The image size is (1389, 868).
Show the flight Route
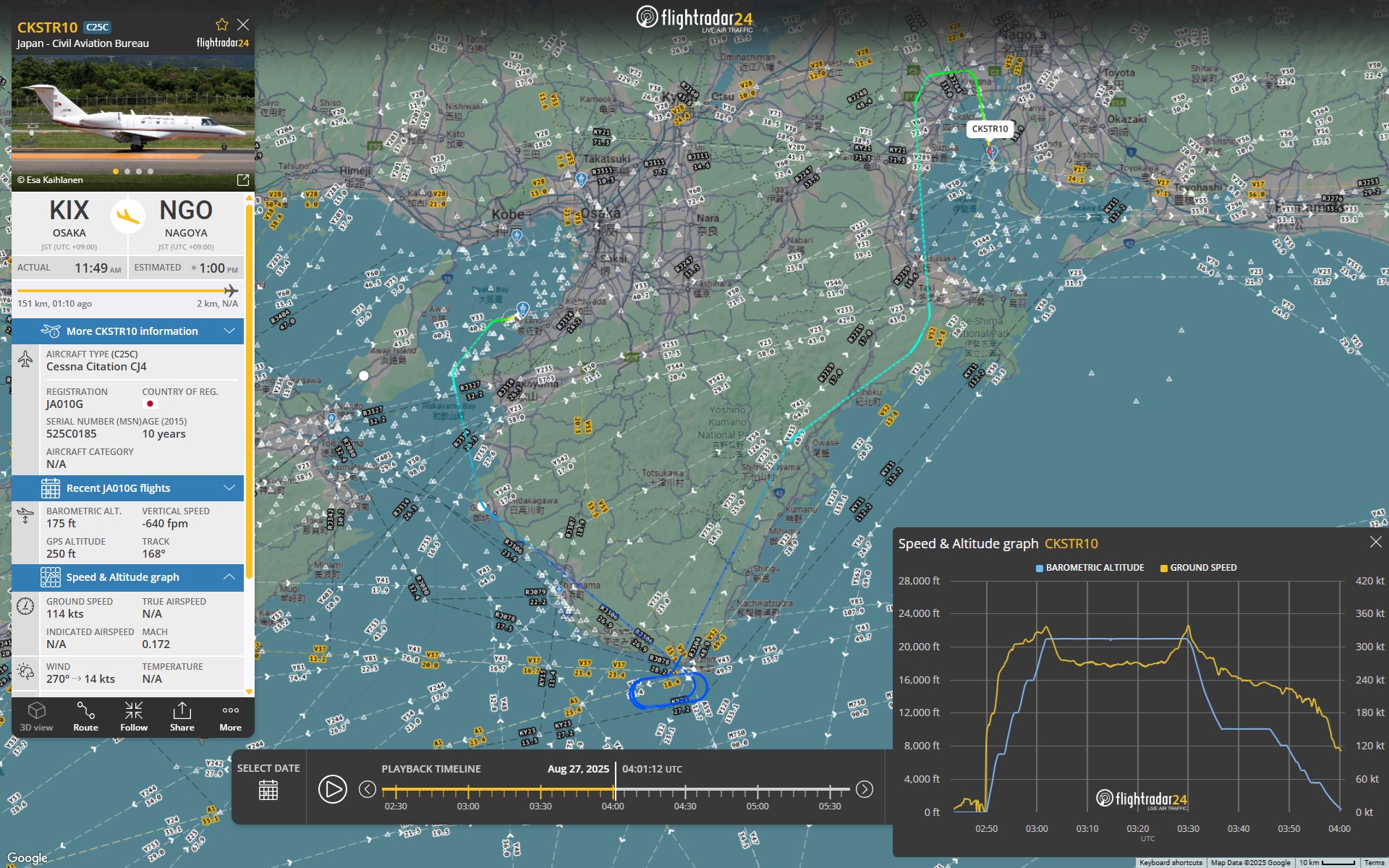(x=85, y=716)
